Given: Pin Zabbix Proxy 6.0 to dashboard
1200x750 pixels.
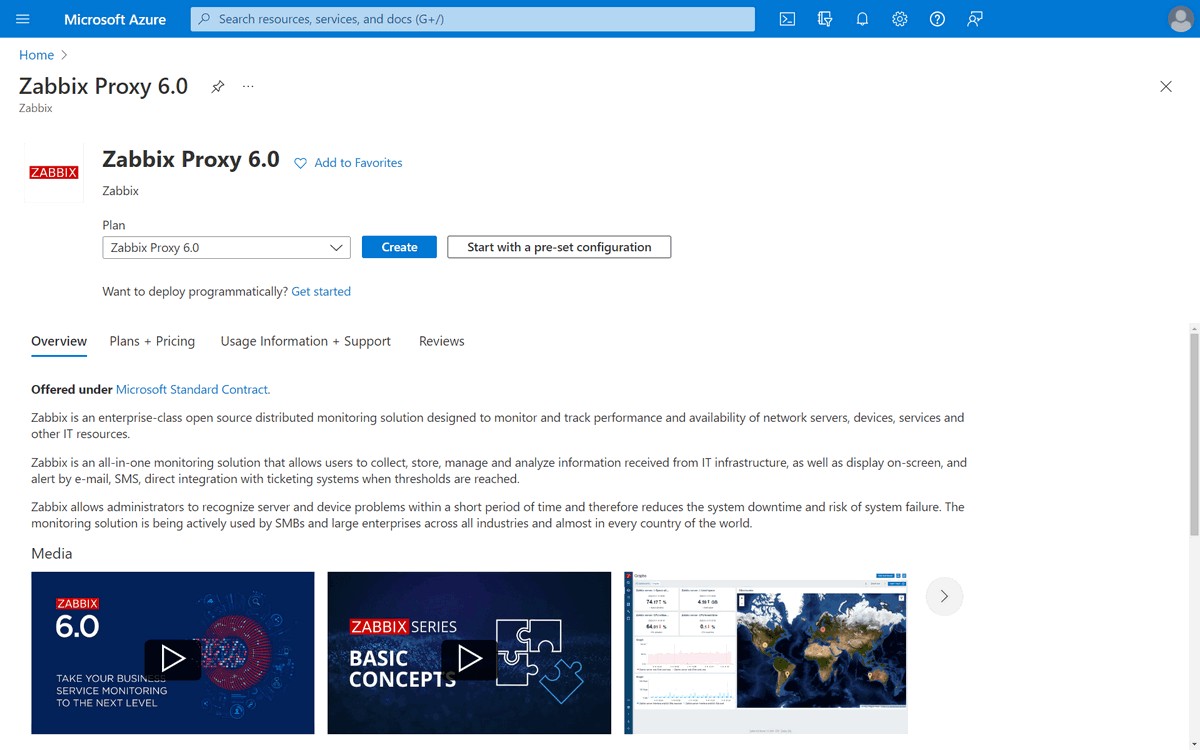Looking at the screenshot, I should click(x=217, y=86).
